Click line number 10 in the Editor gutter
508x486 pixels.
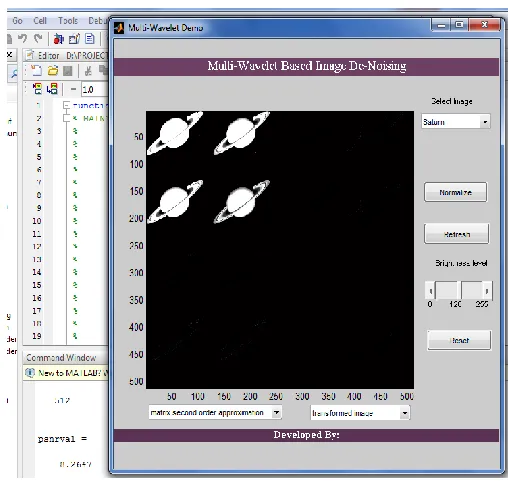[37, 221]
